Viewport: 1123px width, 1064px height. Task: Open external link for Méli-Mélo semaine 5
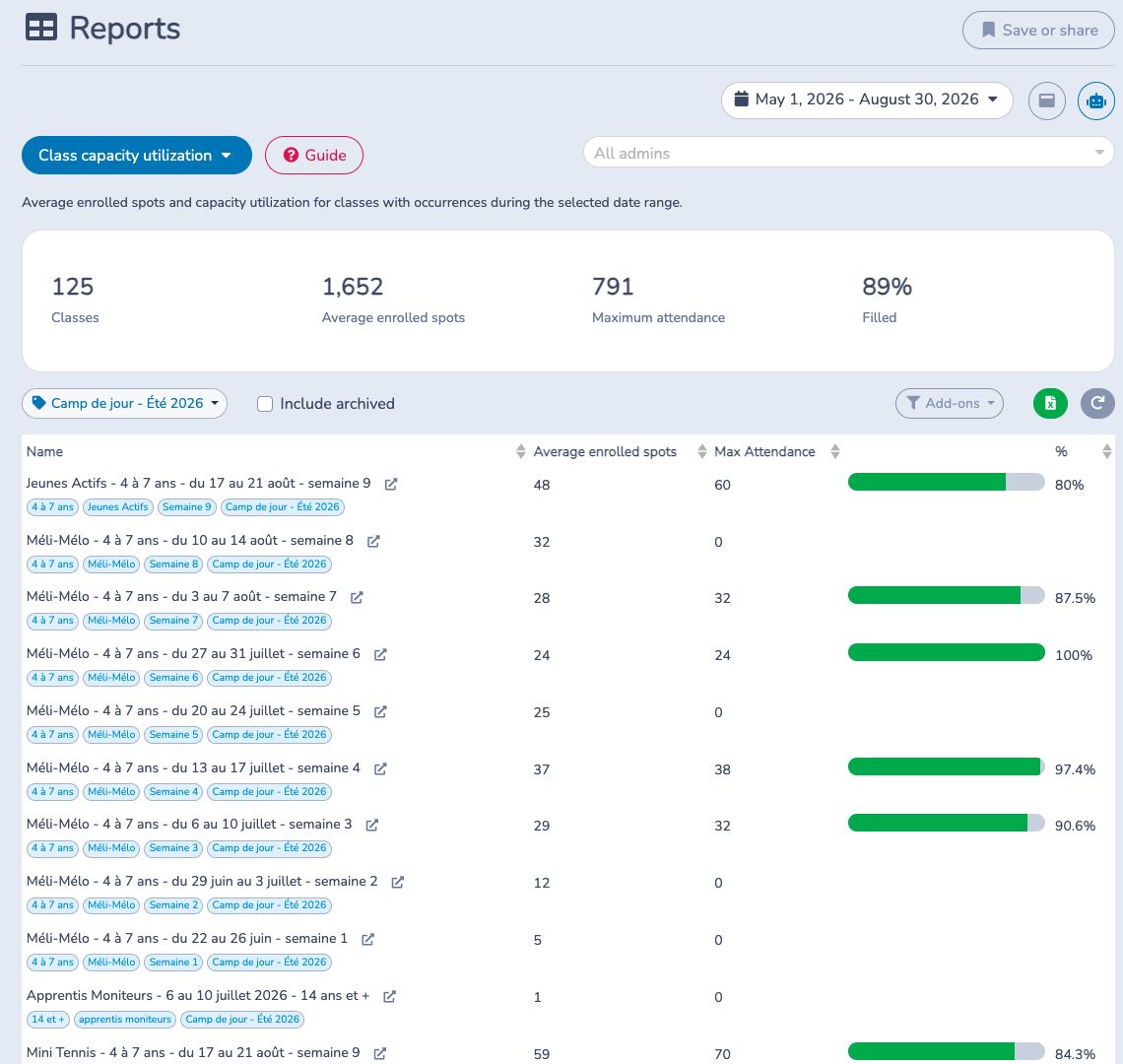380,711
